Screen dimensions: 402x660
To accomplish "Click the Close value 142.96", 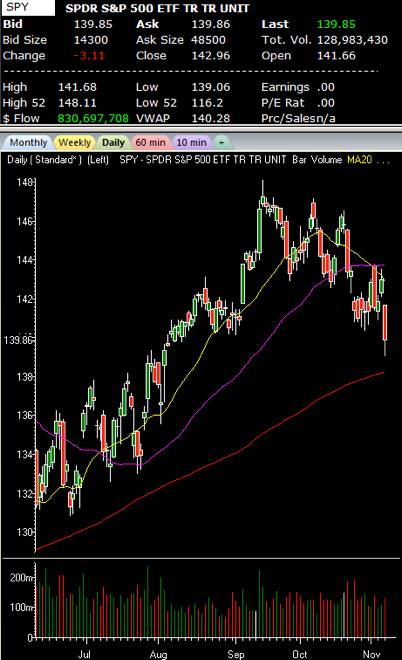I will click(x=210, y=56).
